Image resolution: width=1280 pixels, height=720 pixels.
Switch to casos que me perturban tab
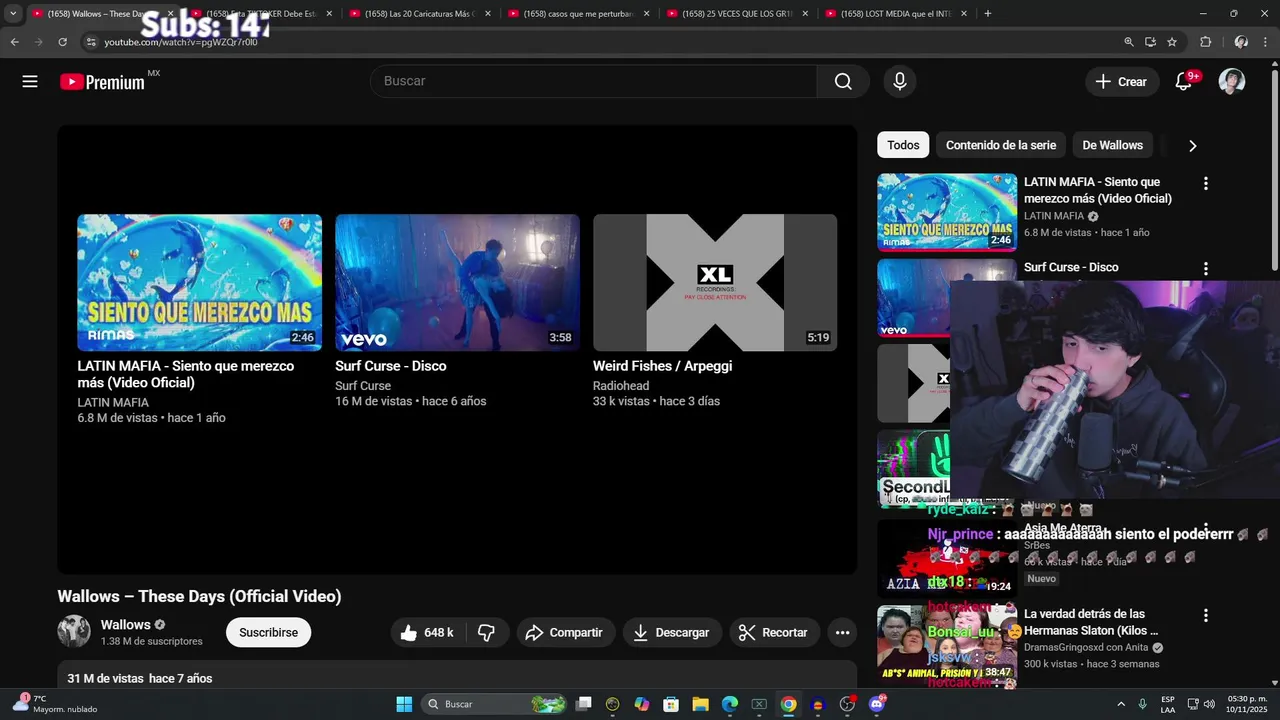[x=577, y=13]
